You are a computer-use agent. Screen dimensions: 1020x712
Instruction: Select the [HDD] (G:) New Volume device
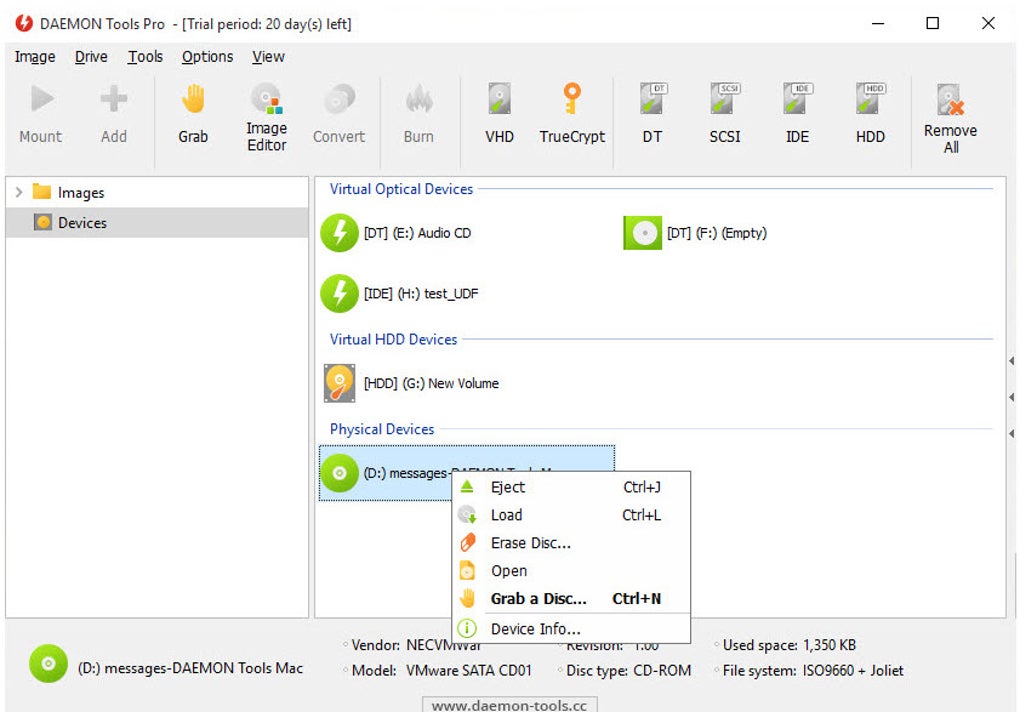click(411, 384)
